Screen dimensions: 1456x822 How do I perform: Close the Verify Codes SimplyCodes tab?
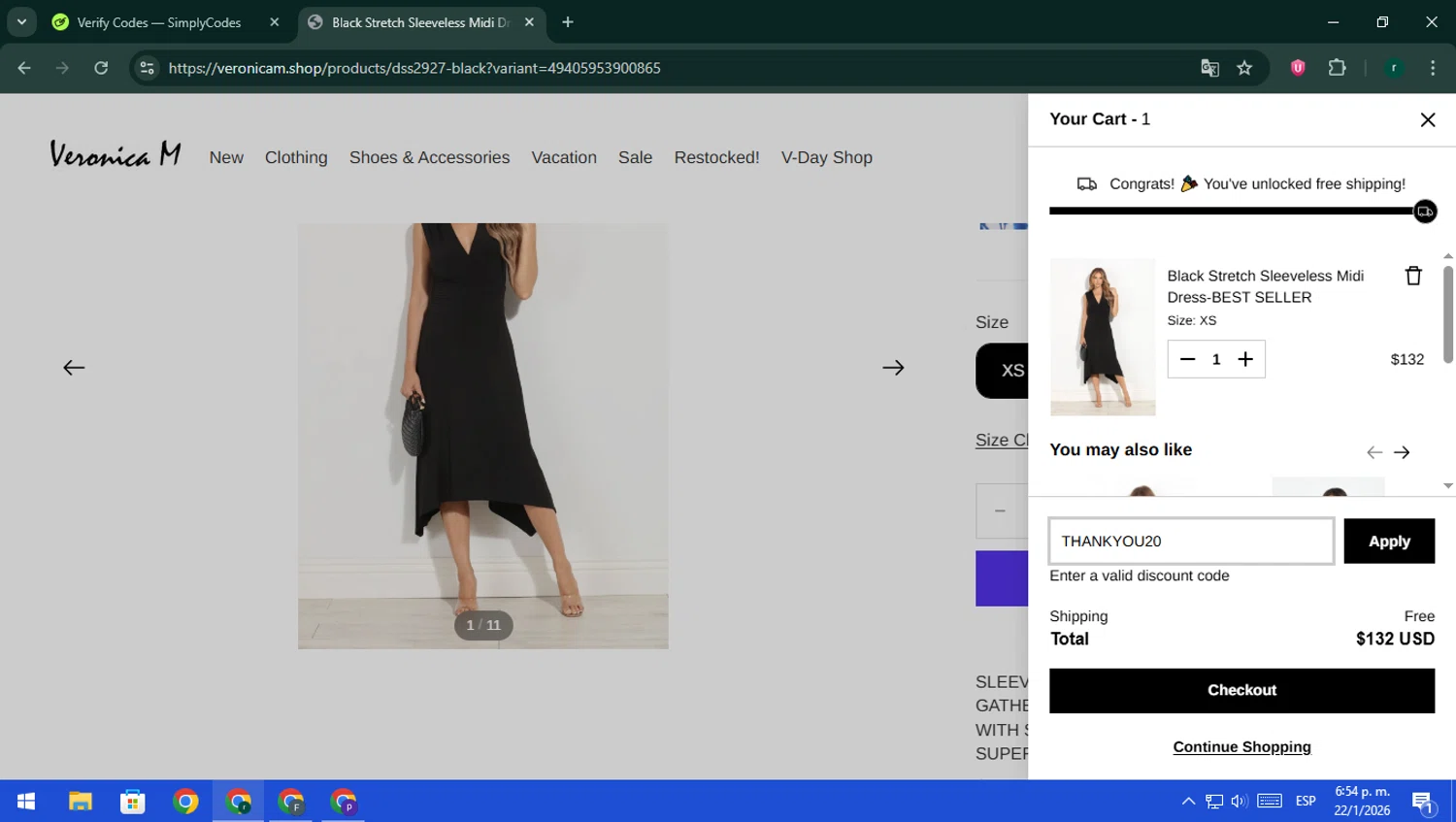275,22
